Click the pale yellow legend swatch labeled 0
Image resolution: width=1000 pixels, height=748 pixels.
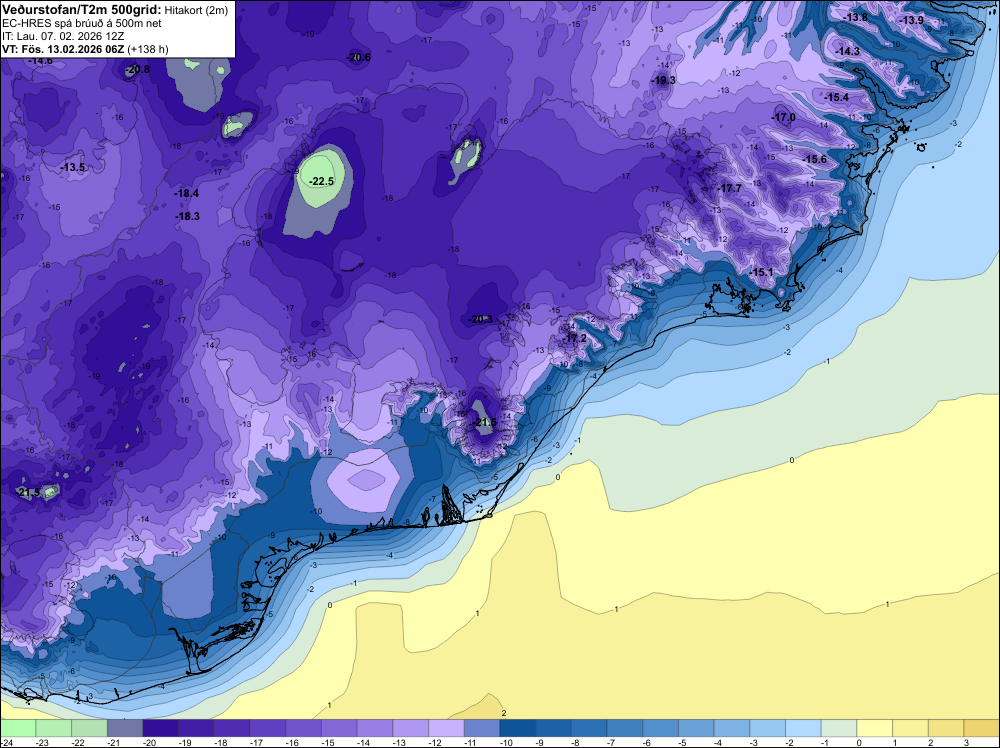875,728
